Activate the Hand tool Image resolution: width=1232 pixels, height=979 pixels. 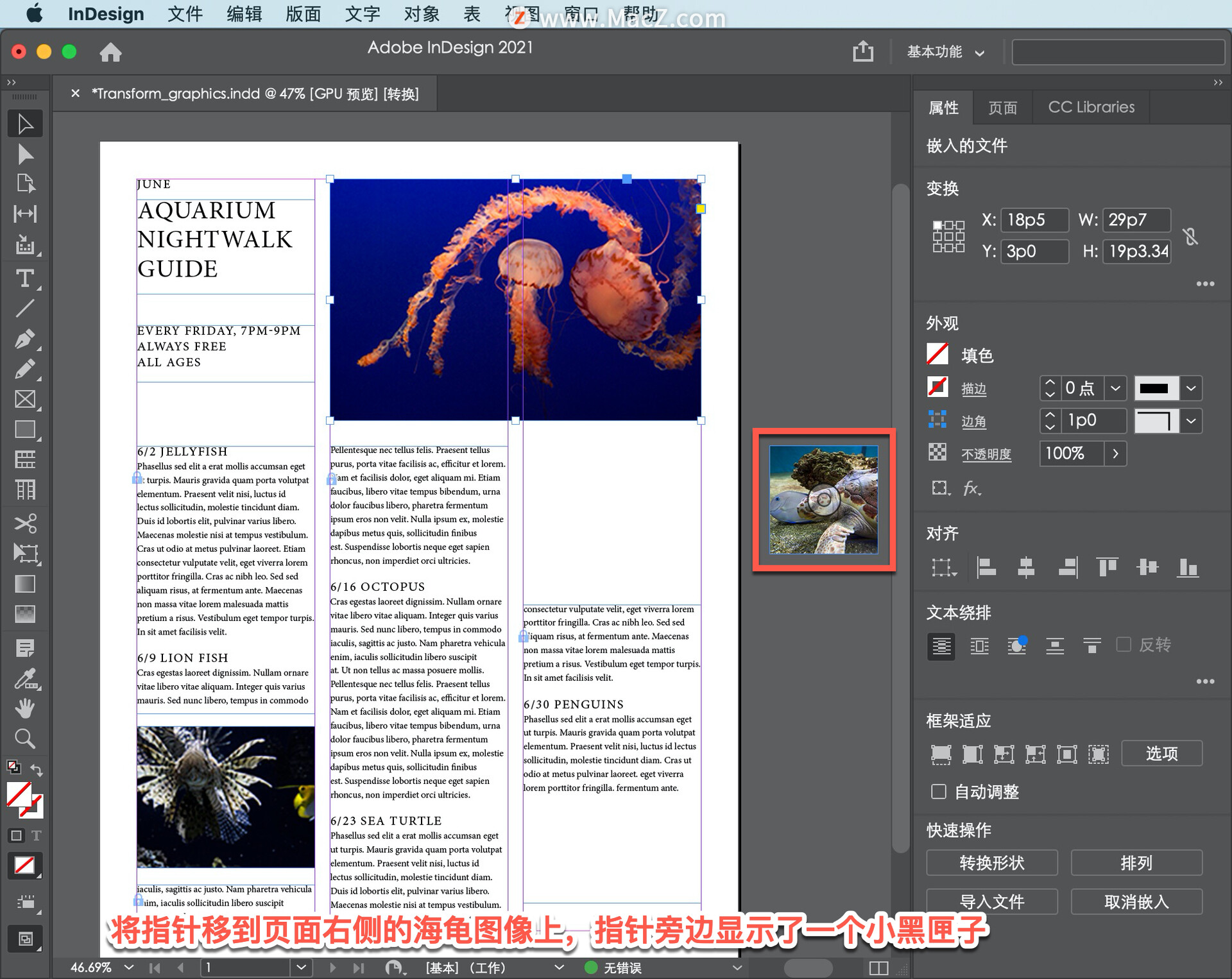pyautogui.click(x=25, y=708)
